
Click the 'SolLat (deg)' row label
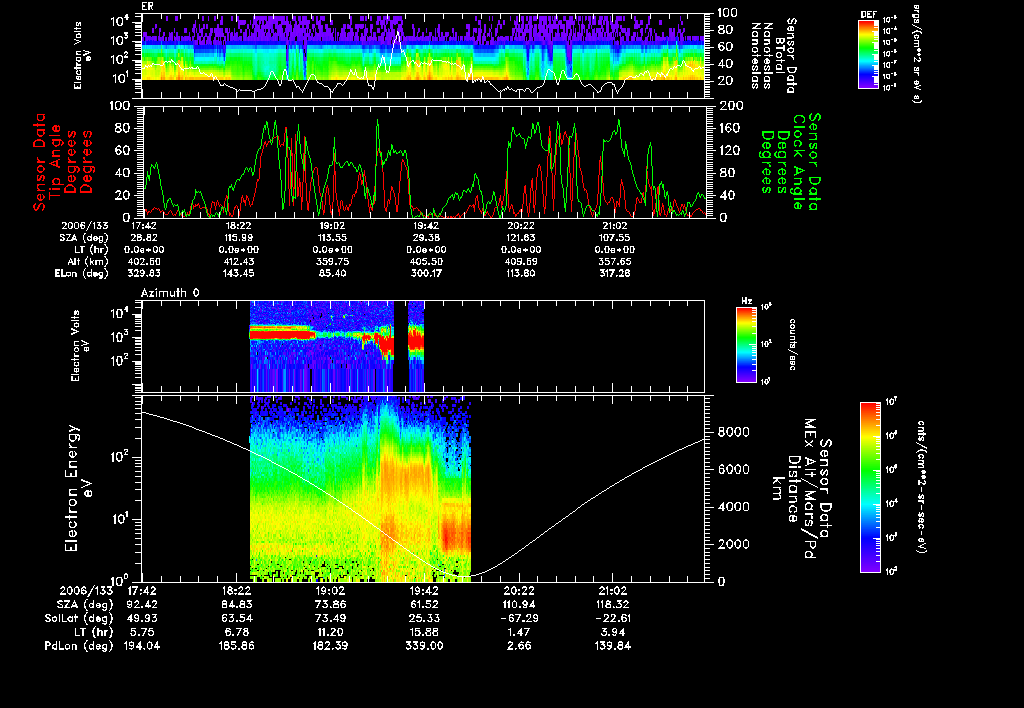79,618
